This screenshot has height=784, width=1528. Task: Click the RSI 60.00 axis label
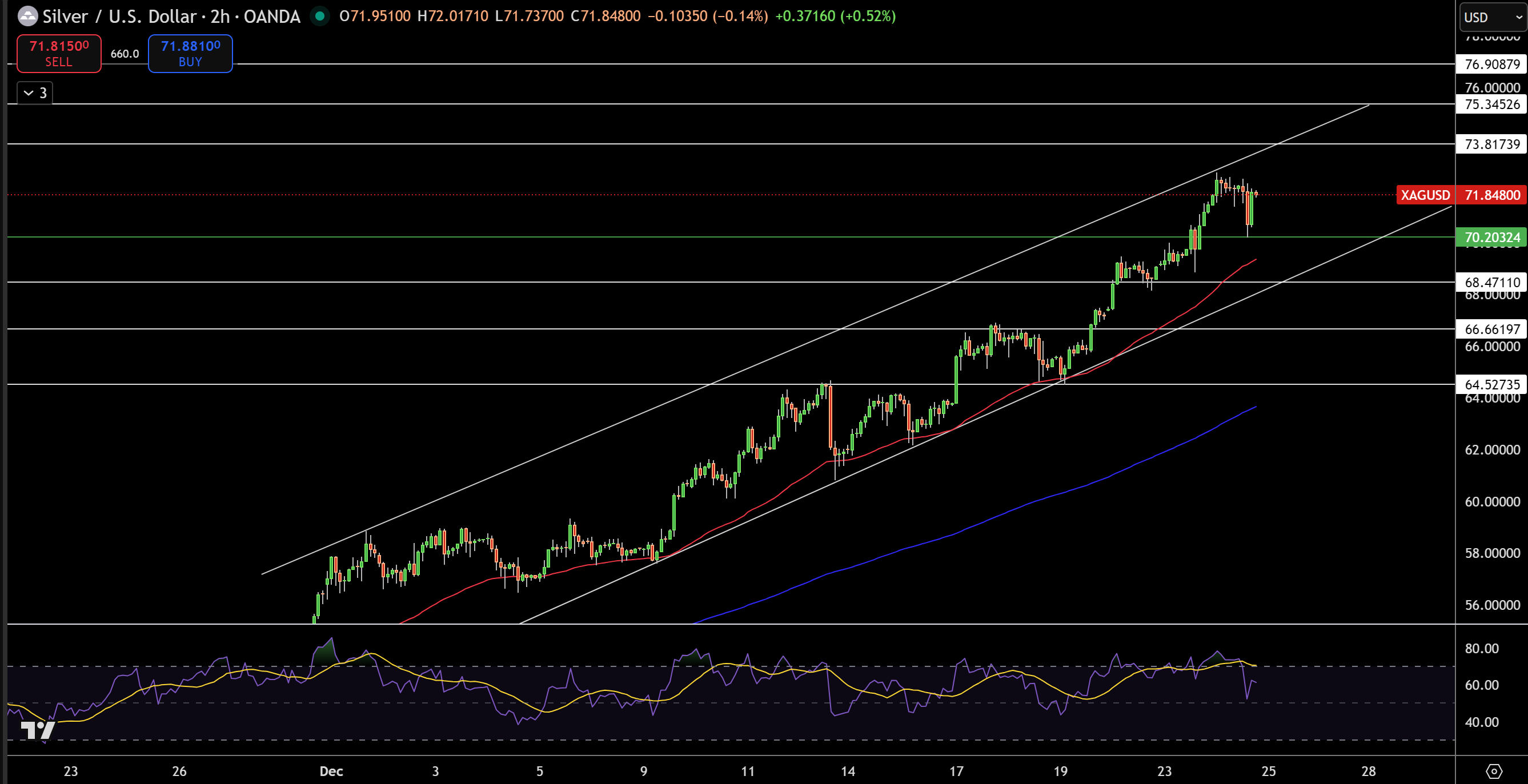(1481, 686)
